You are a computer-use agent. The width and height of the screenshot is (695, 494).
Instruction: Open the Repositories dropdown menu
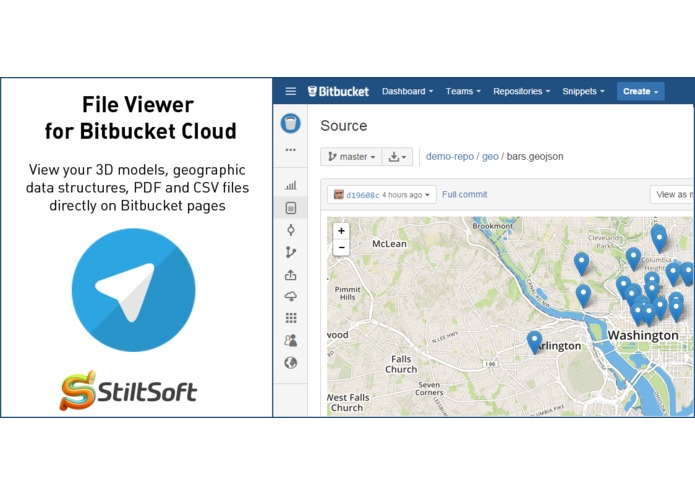pos(521,91)
